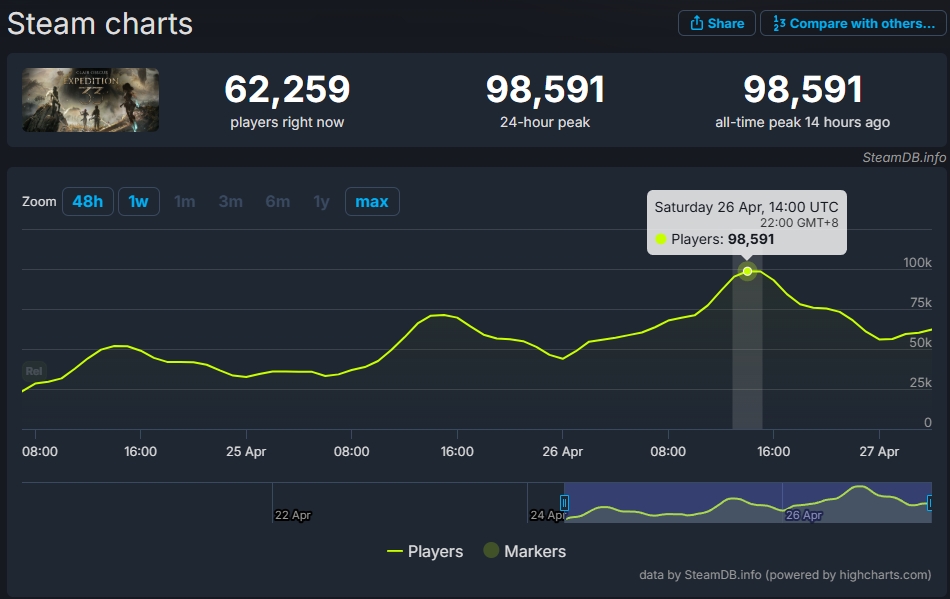This screenshot has height=599, width=950.
Task: Click the Players yellow line legend symbol
Action: point(394,551)
